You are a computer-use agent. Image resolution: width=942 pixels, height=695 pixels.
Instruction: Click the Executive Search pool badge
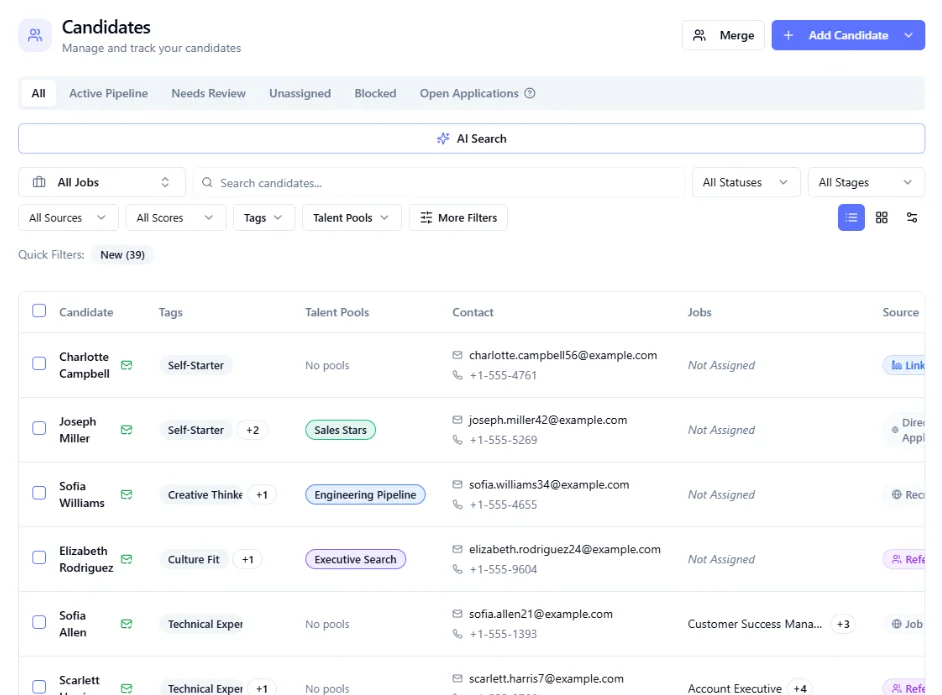355,559
